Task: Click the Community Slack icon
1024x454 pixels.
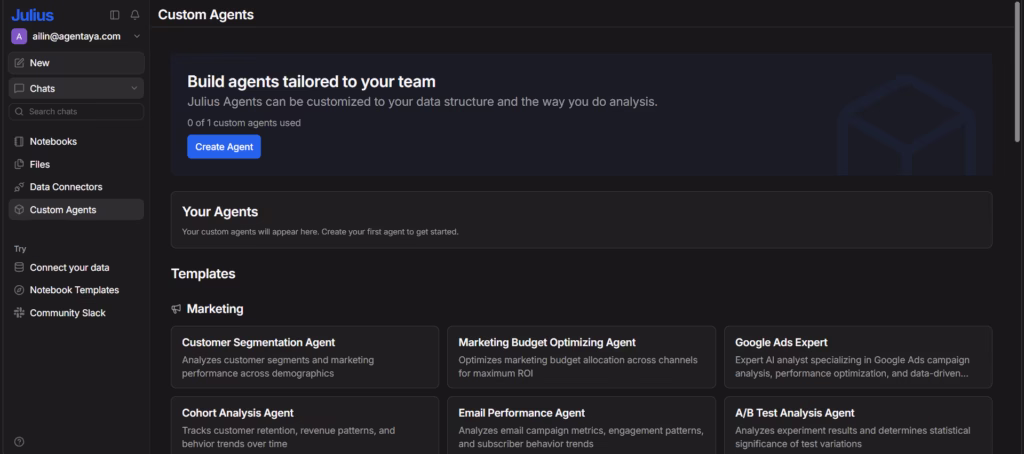Action: coord(19,313)
